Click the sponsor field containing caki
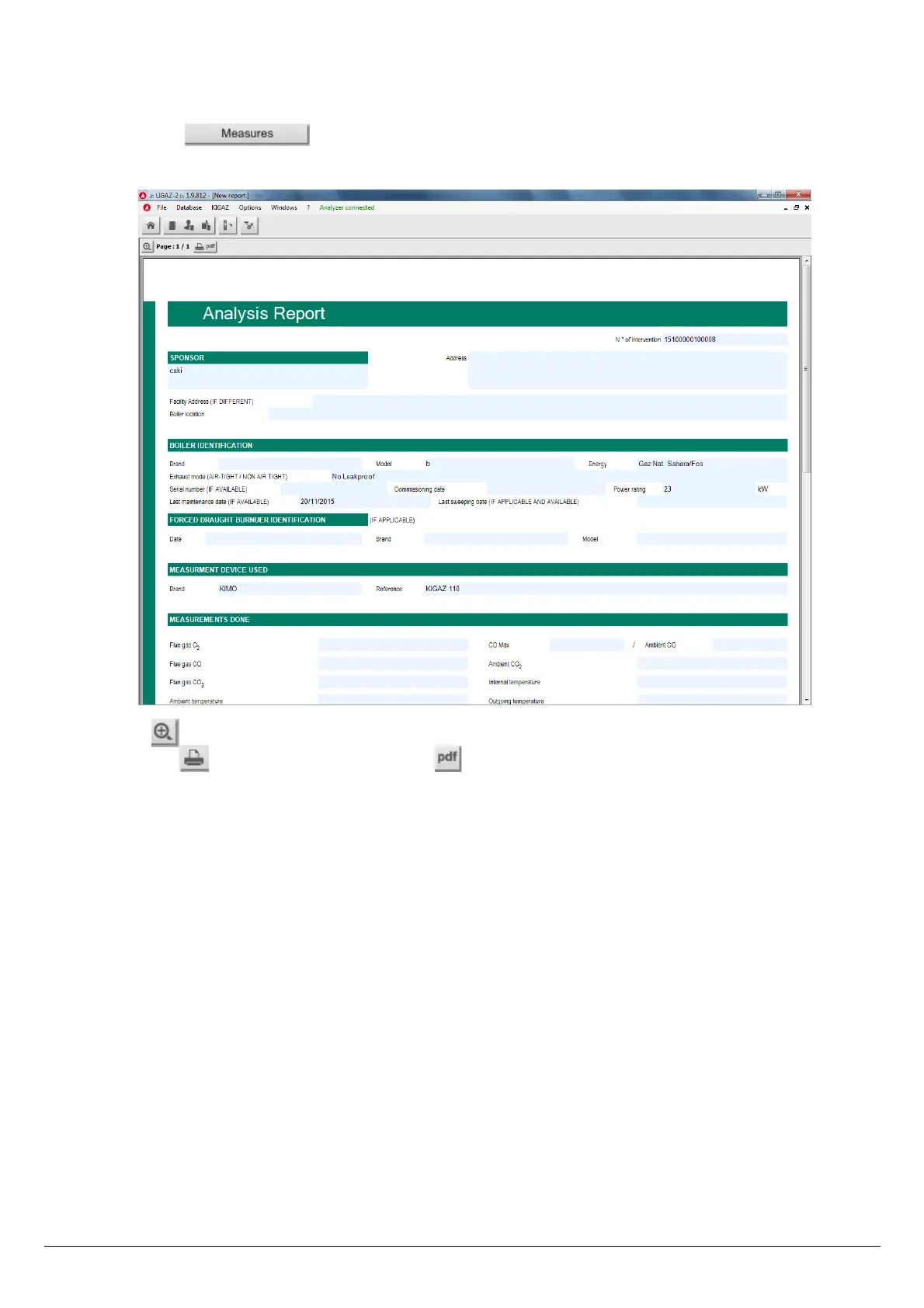 coord(268,377)
